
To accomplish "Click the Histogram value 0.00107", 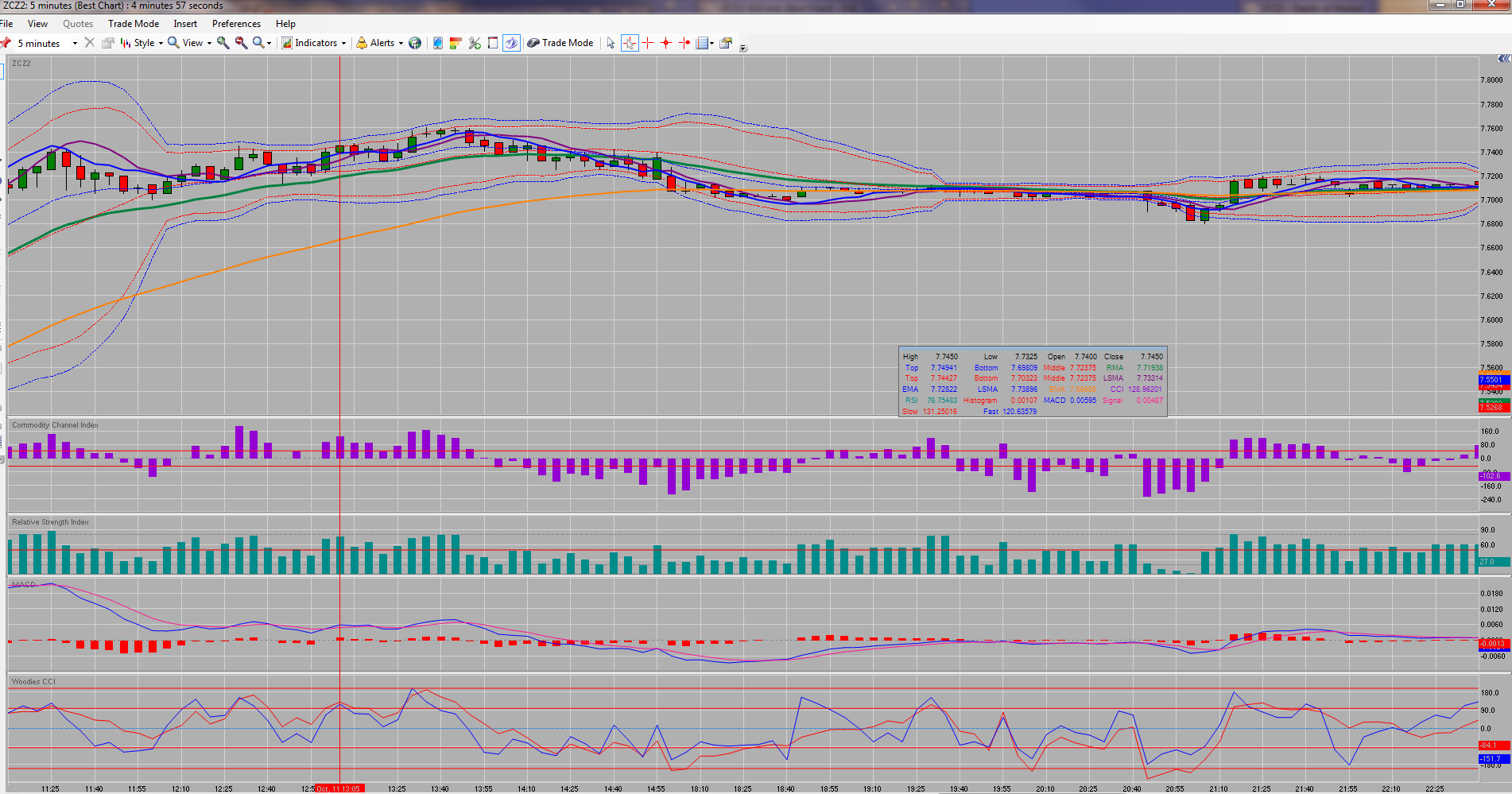I will [x=1024, y=401].
